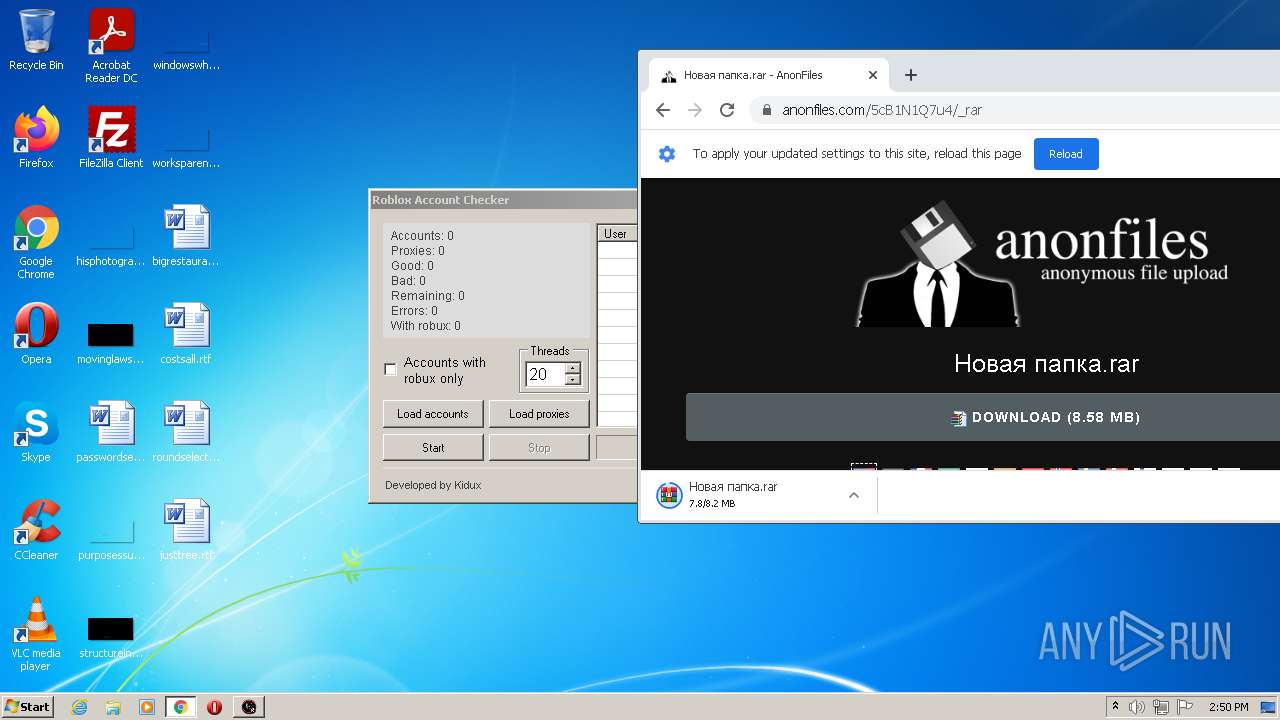This screenshot has height=720, width=1280.
Task: Open CCleaner desktop shortcut
Action: (x=36, y=530)
